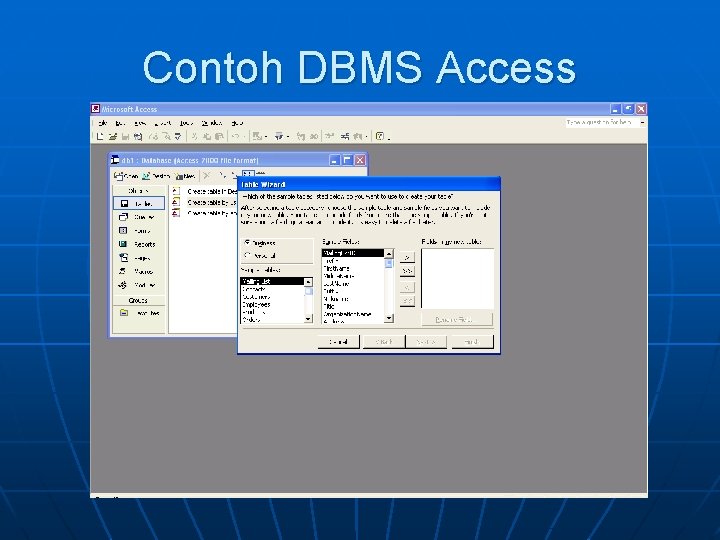720x540 pixels.
Task: Click the File Search toolbar icon
Action: coord(138,136)
